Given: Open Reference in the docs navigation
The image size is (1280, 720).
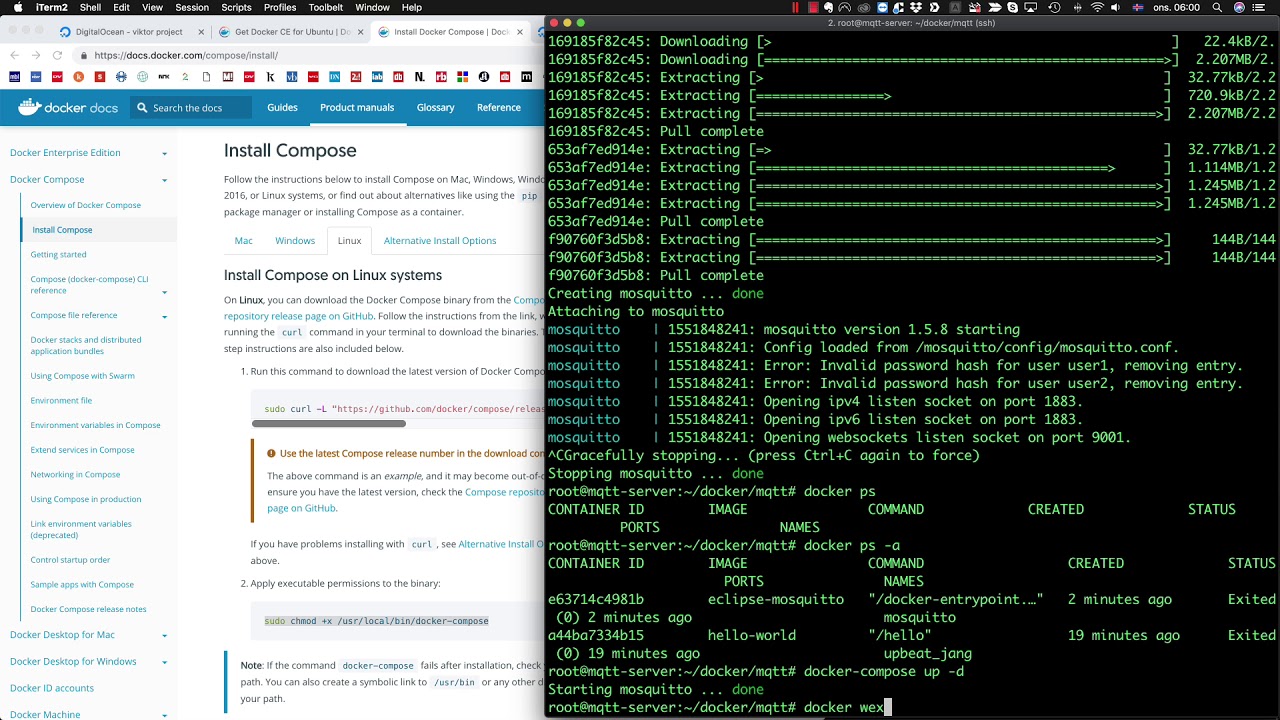Looking at the screenshot, I should click(499, 107).
